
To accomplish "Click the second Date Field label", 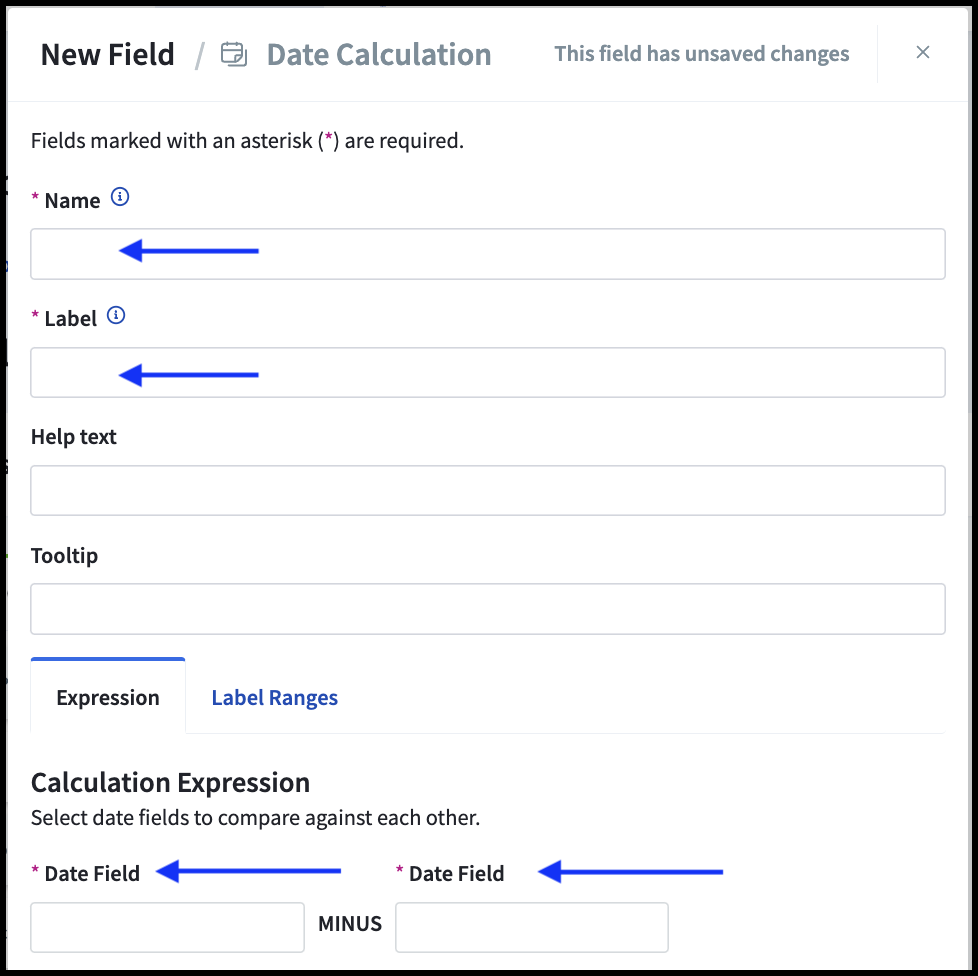I will click(x=456, y=873).
